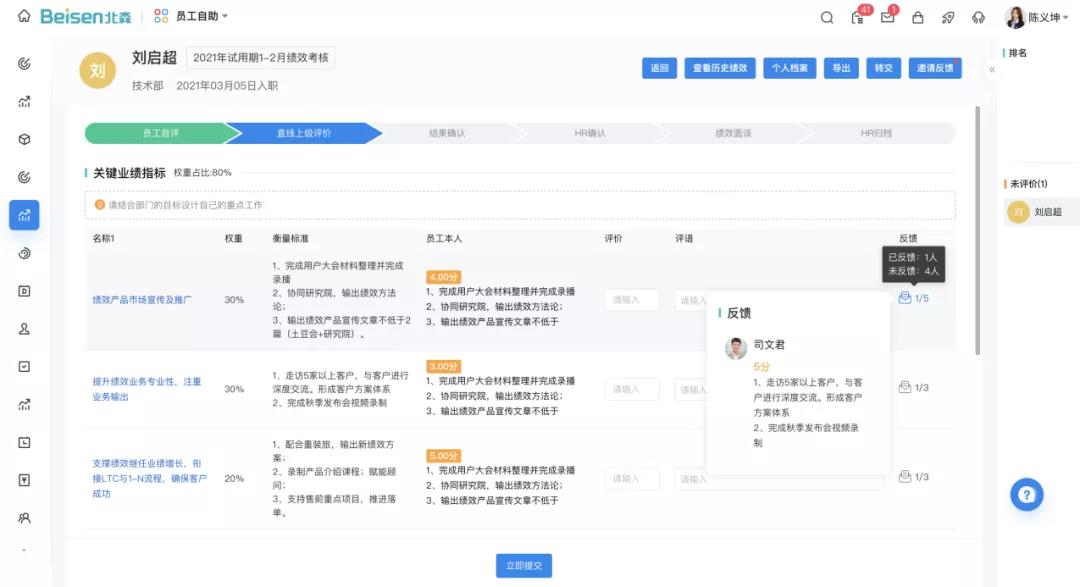The image size is (1080, 587).
Task: Open the floating question mark help bubble
Action: click(x=1026, y=494)
